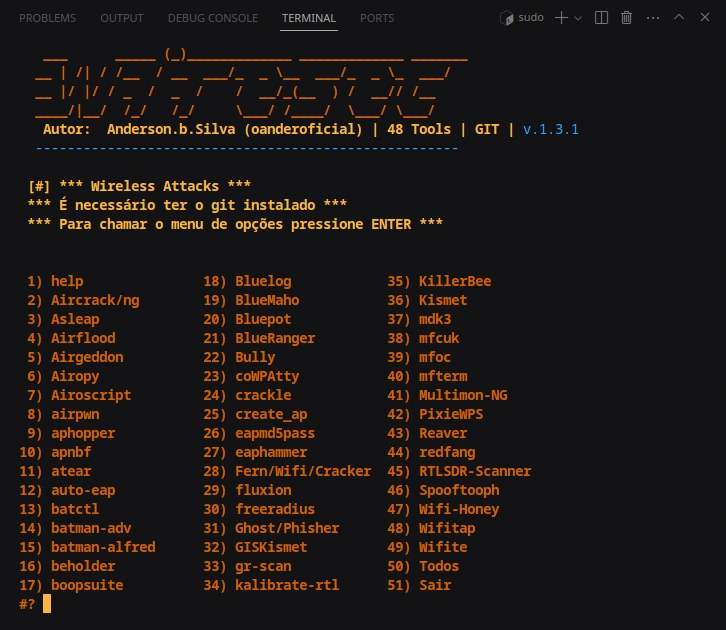Open the panel's more actions menu
Image resolution: width=726 pixels, height=630 pixels.
pos(653,18)
